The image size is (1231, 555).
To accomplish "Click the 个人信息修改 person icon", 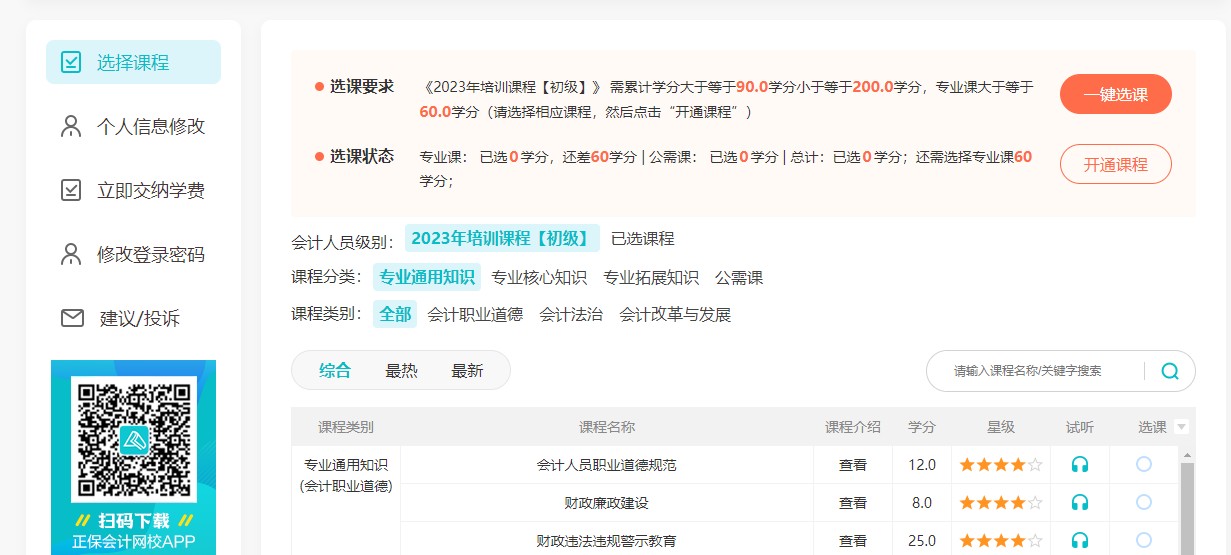I will tap(71, 126).
